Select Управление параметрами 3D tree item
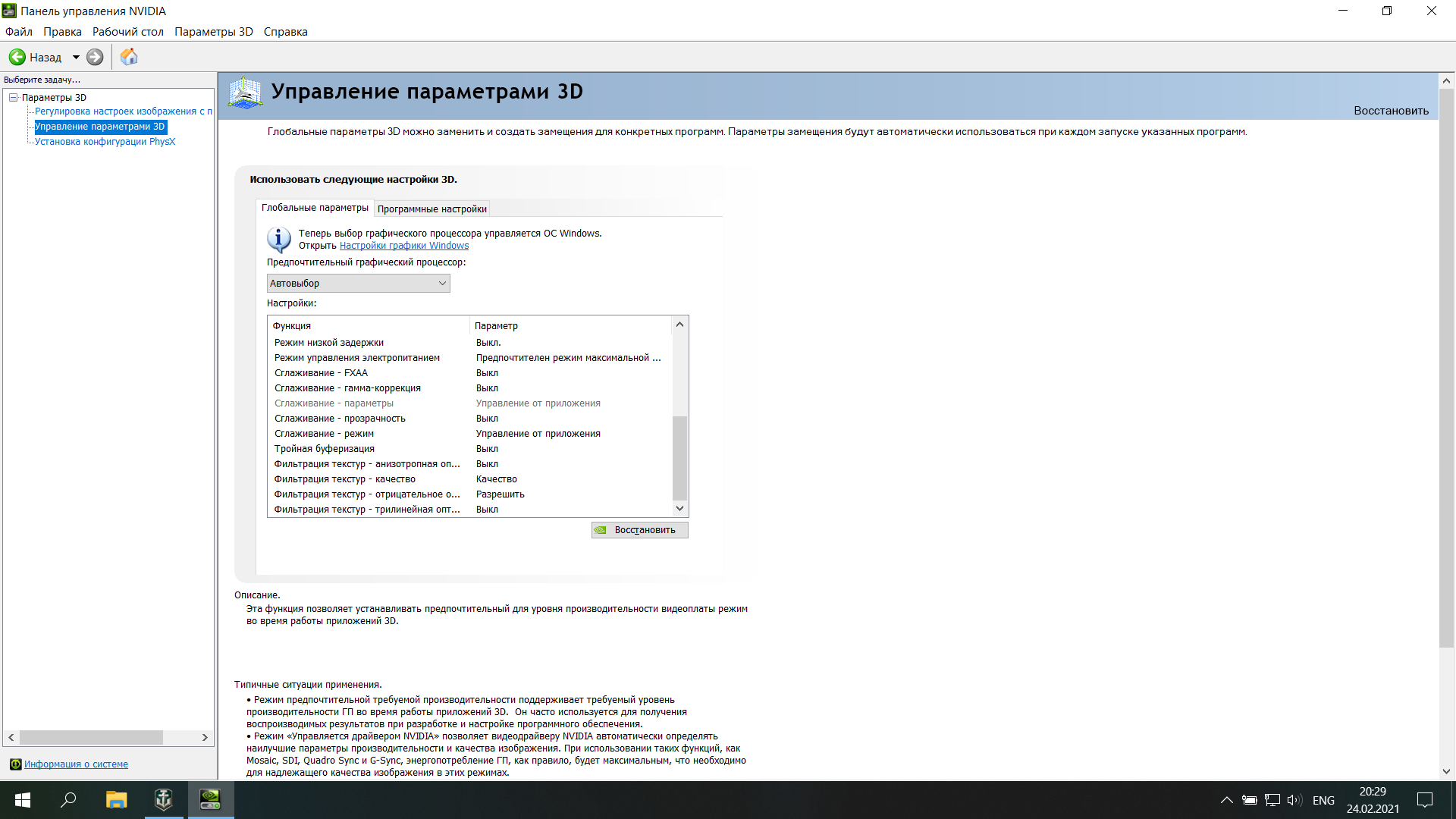Image resolution: width=1456 pixels, height=819 pixels. click(x=99, y=127)
